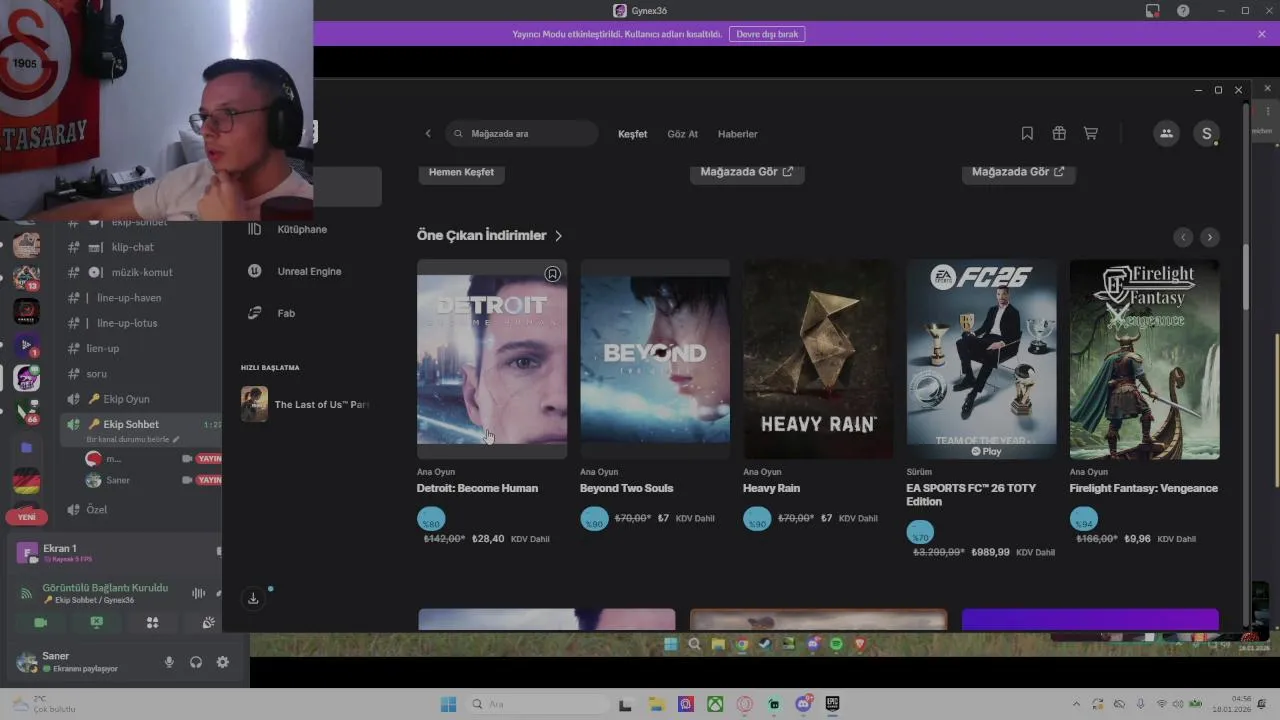The width and height of the screenshot is (1280, 720).
Task: Open the Windows Start button
Action: tap(449, 704)
